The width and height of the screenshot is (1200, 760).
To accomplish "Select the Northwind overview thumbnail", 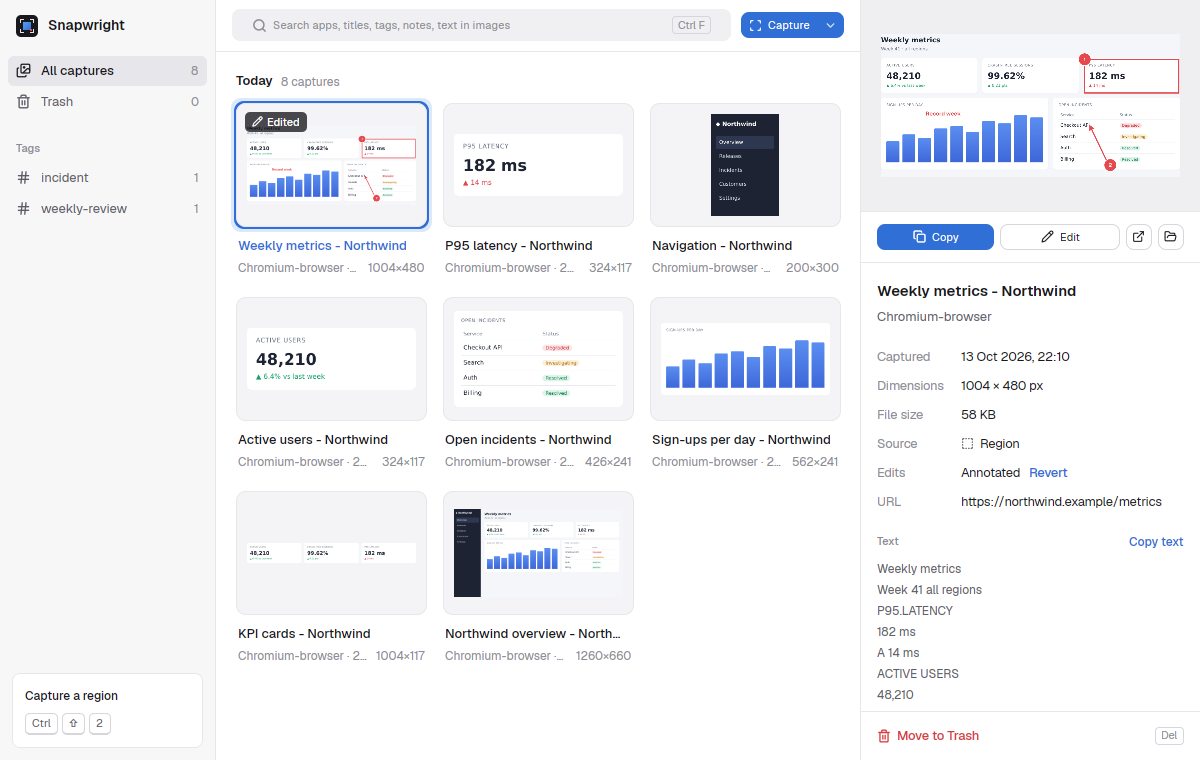I will (538, 553).
